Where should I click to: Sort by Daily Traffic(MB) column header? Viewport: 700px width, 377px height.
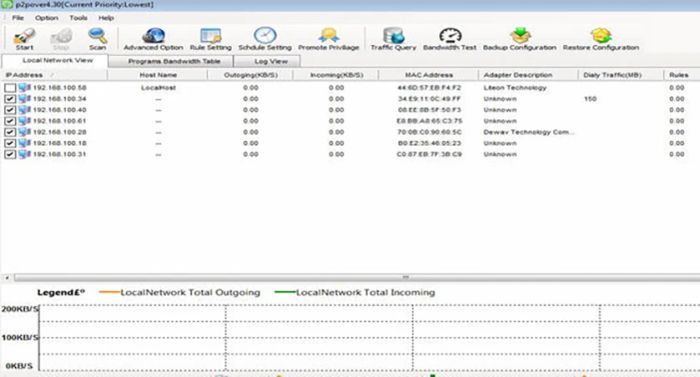tap(621, 75)
